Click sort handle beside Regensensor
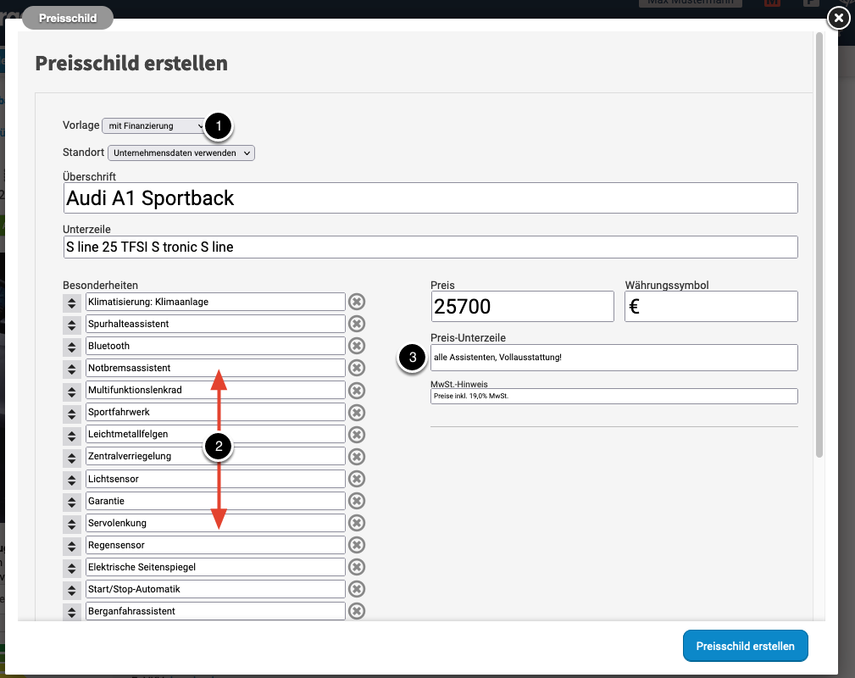Screen dimensions: 855x678 [72, 545]
